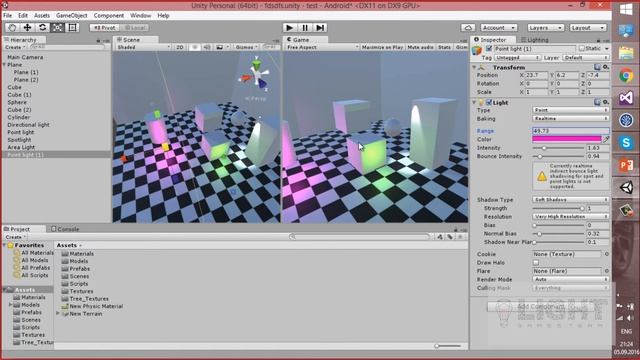The width and height of the screenshot is (640, 360).
Task: Switch to the Console tab
Action: pyautogui.click(x=65, y=229)
